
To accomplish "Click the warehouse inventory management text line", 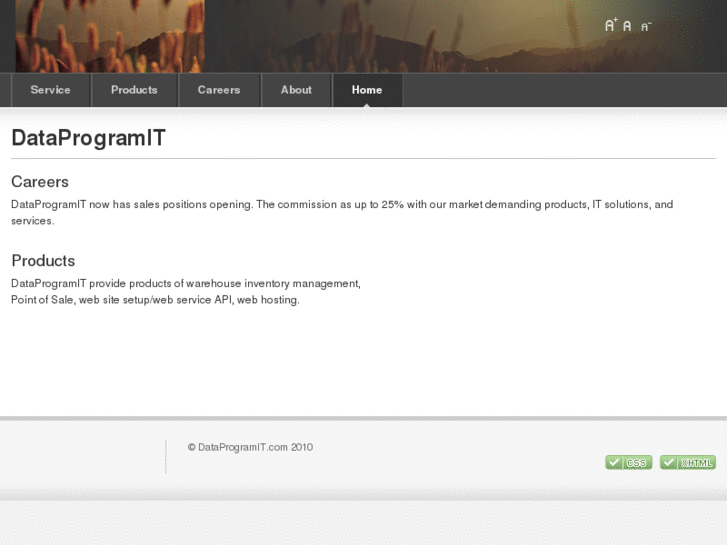I will [x=185, y=283].
